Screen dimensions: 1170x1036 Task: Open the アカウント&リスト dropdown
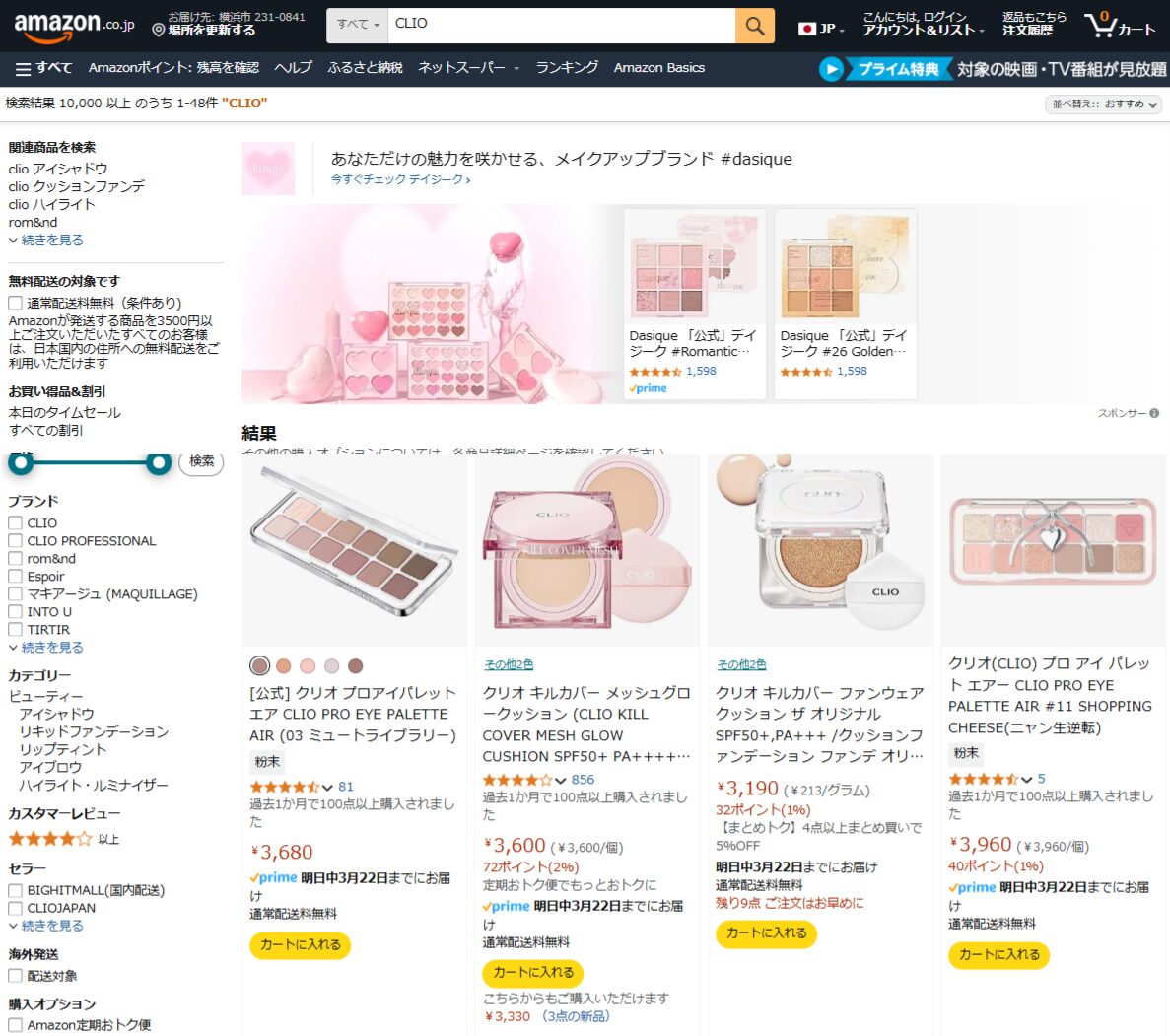(x=923, y=25)
